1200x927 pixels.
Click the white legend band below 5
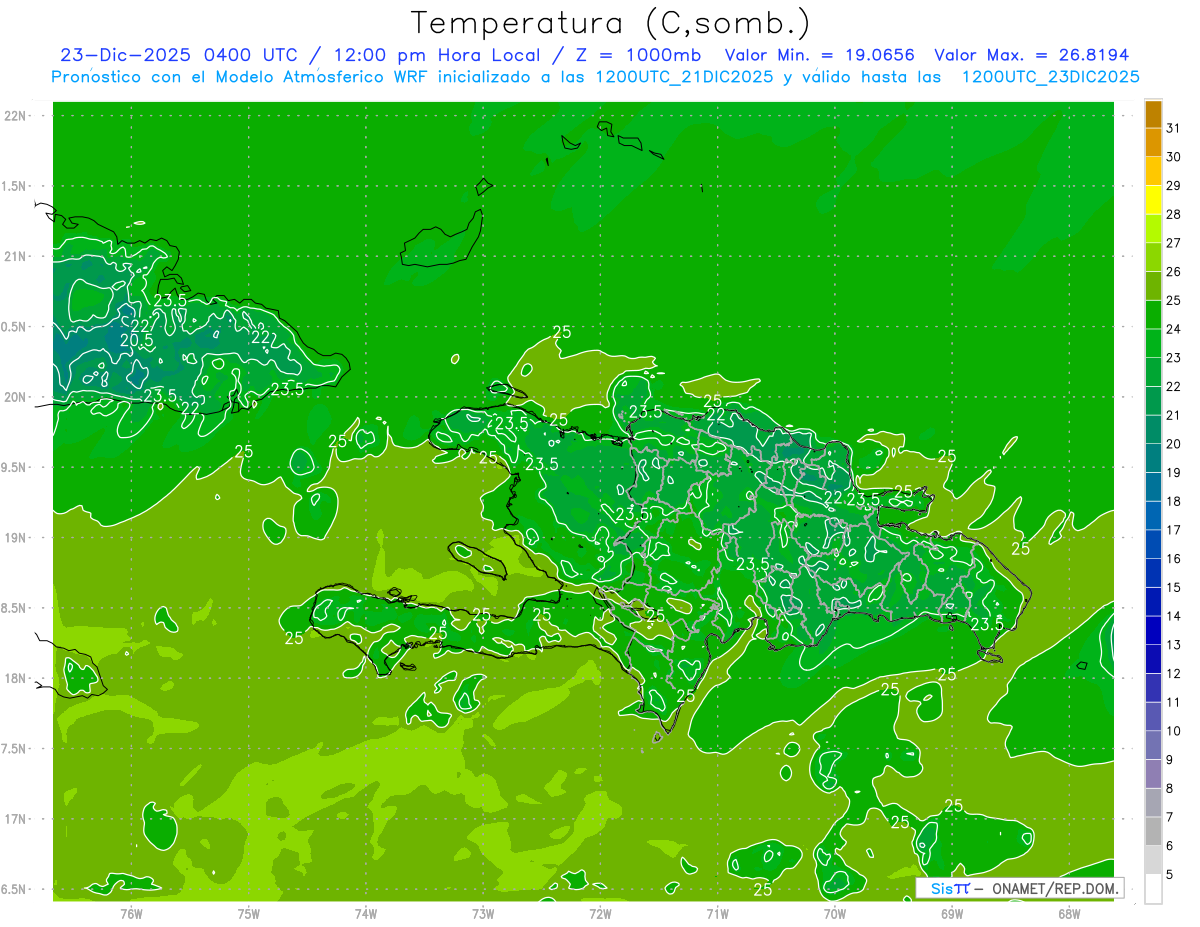[x=1153, y=889]
